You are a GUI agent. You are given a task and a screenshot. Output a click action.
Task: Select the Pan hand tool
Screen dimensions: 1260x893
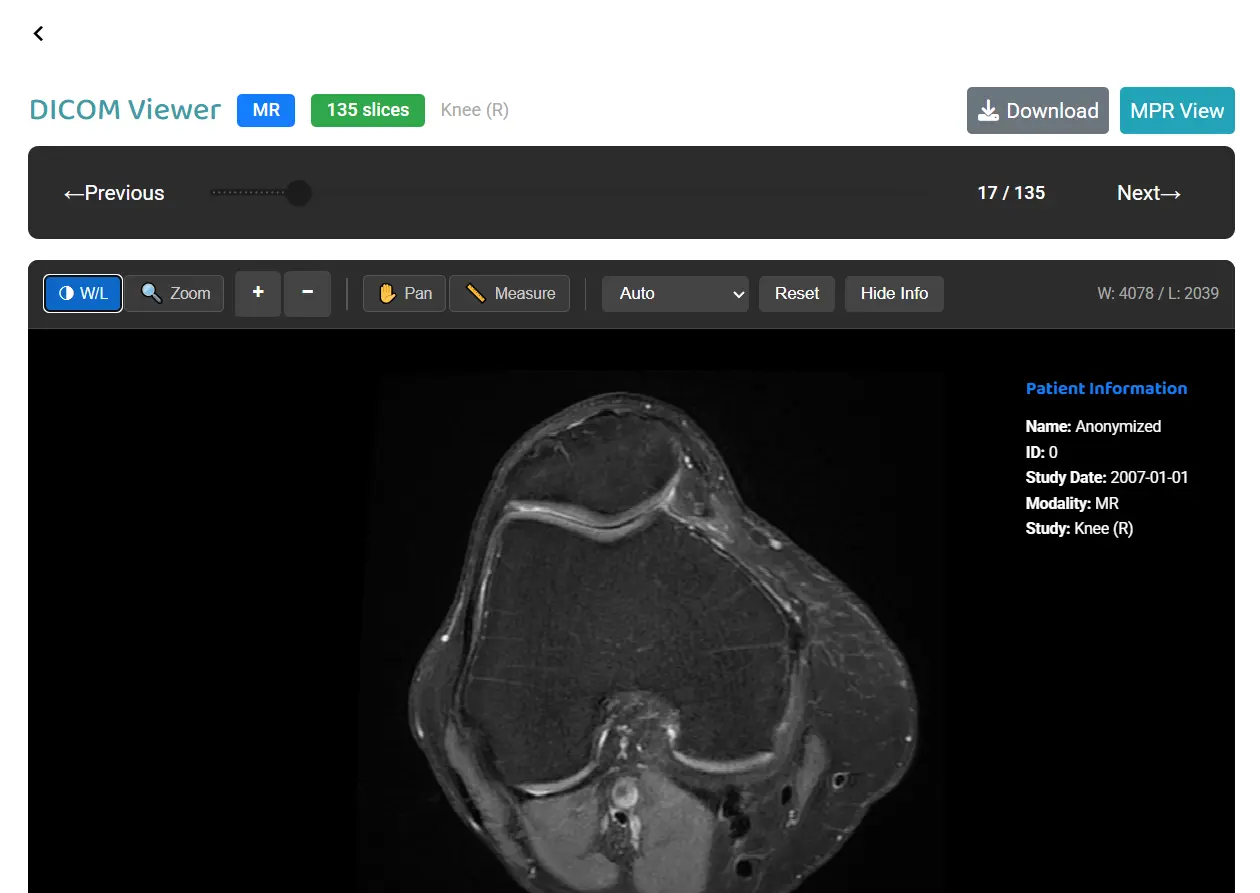[x=404, y=293]
